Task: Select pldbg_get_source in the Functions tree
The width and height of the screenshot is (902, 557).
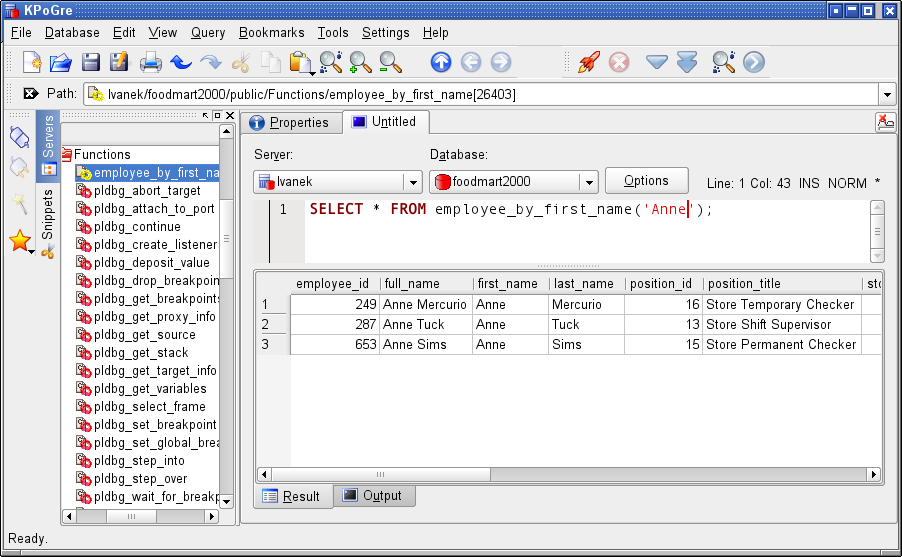Action: coord(144,335)
